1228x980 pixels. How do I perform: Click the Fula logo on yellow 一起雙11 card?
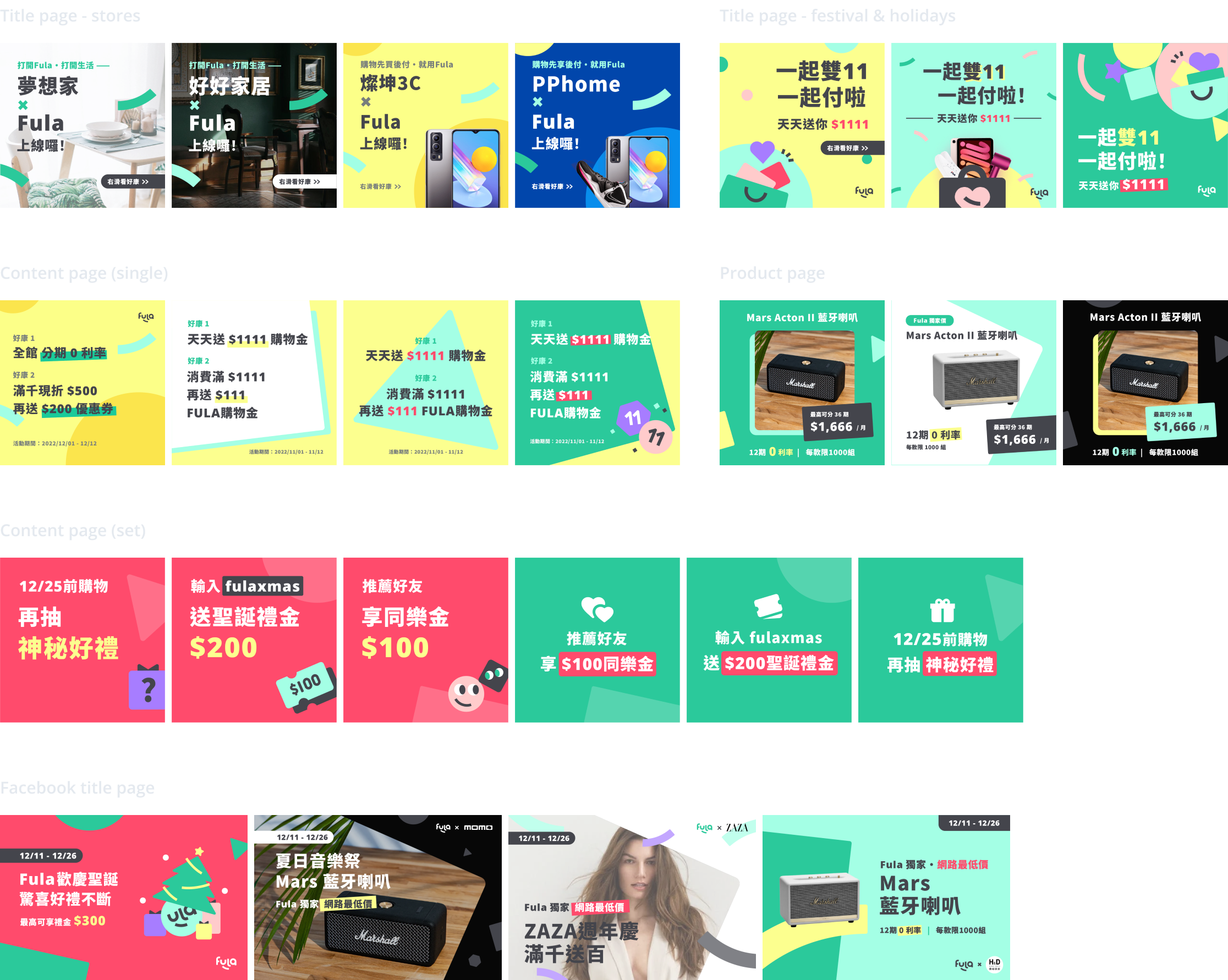pos(864,191)
